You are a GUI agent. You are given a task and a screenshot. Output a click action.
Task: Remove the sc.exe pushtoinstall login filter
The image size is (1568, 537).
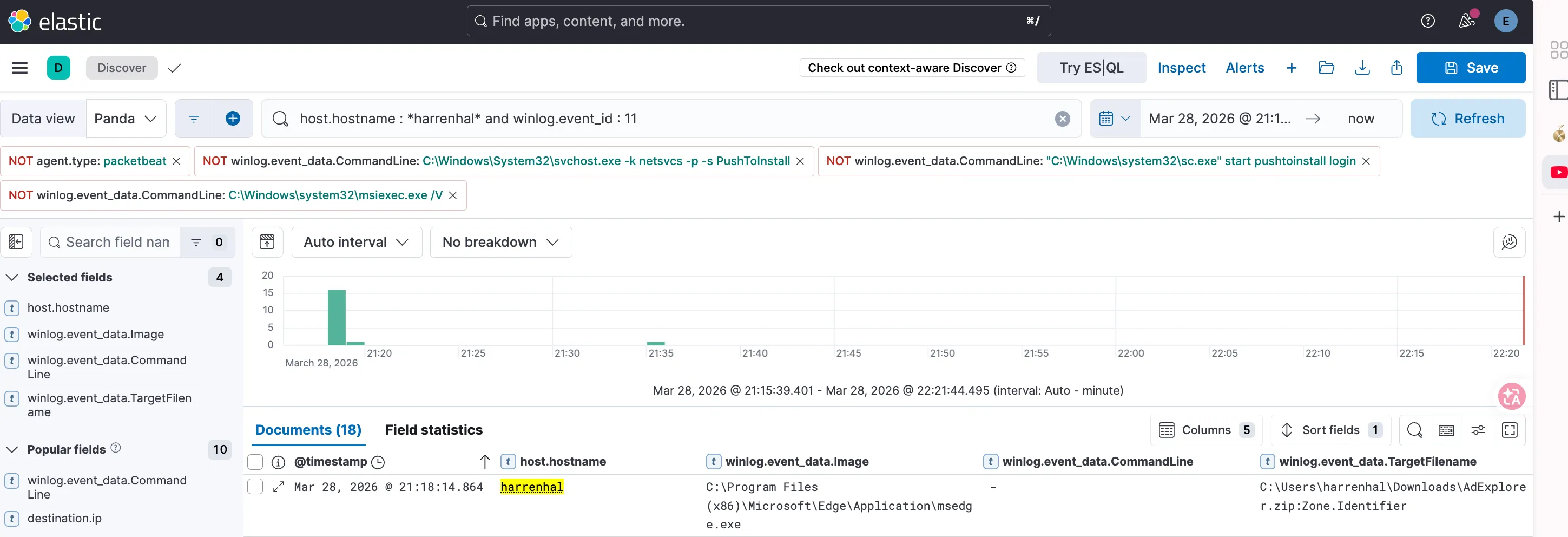[x=1366, y=161]
